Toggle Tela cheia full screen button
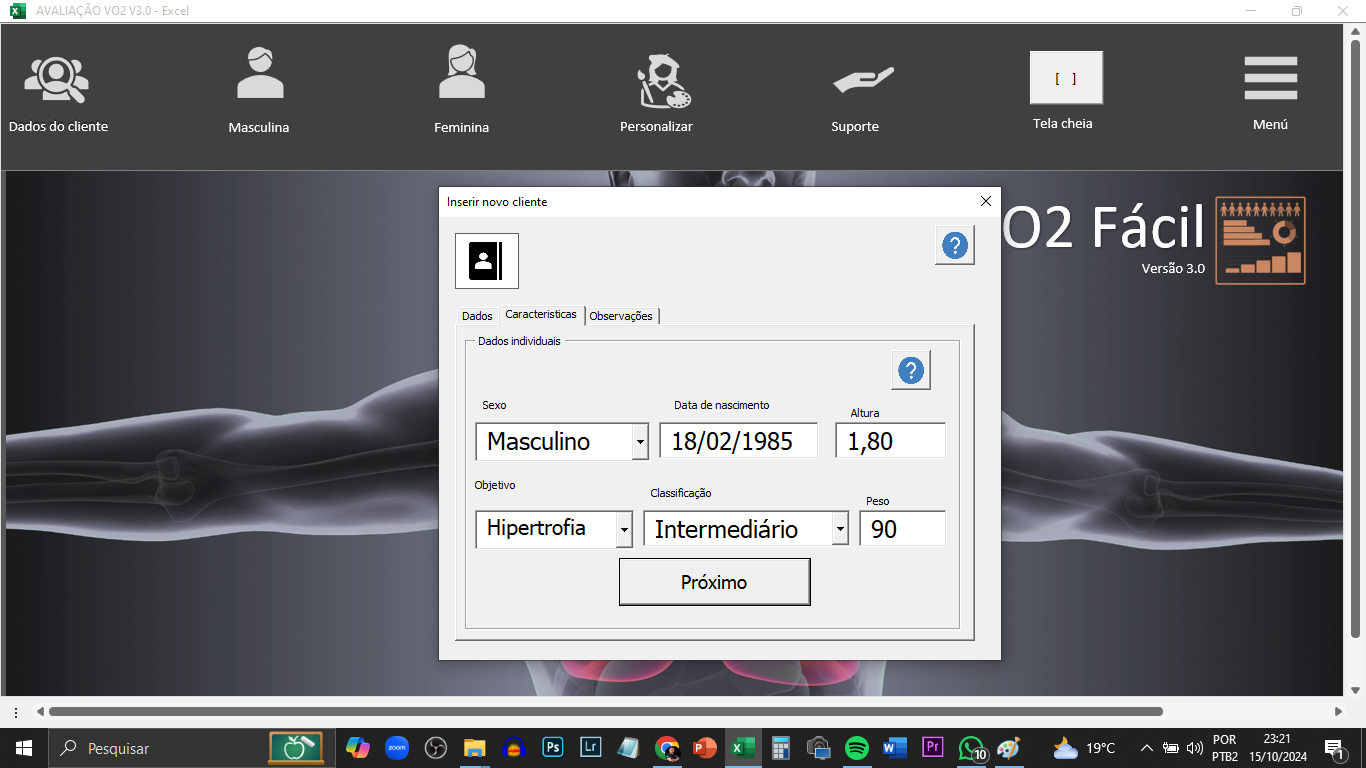1366x768 pixels. click(x=1066, y=78)
